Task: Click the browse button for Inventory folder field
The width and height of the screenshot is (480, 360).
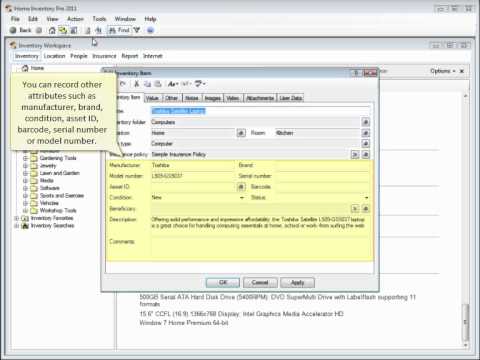Action: 366,122
